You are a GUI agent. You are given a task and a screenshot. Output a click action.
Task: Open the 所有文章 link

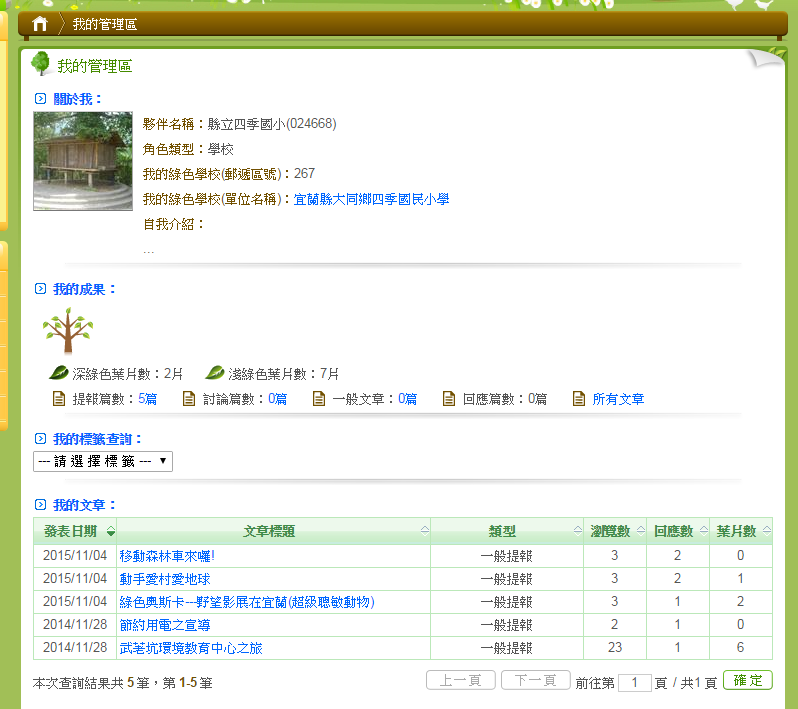point(618,399)
